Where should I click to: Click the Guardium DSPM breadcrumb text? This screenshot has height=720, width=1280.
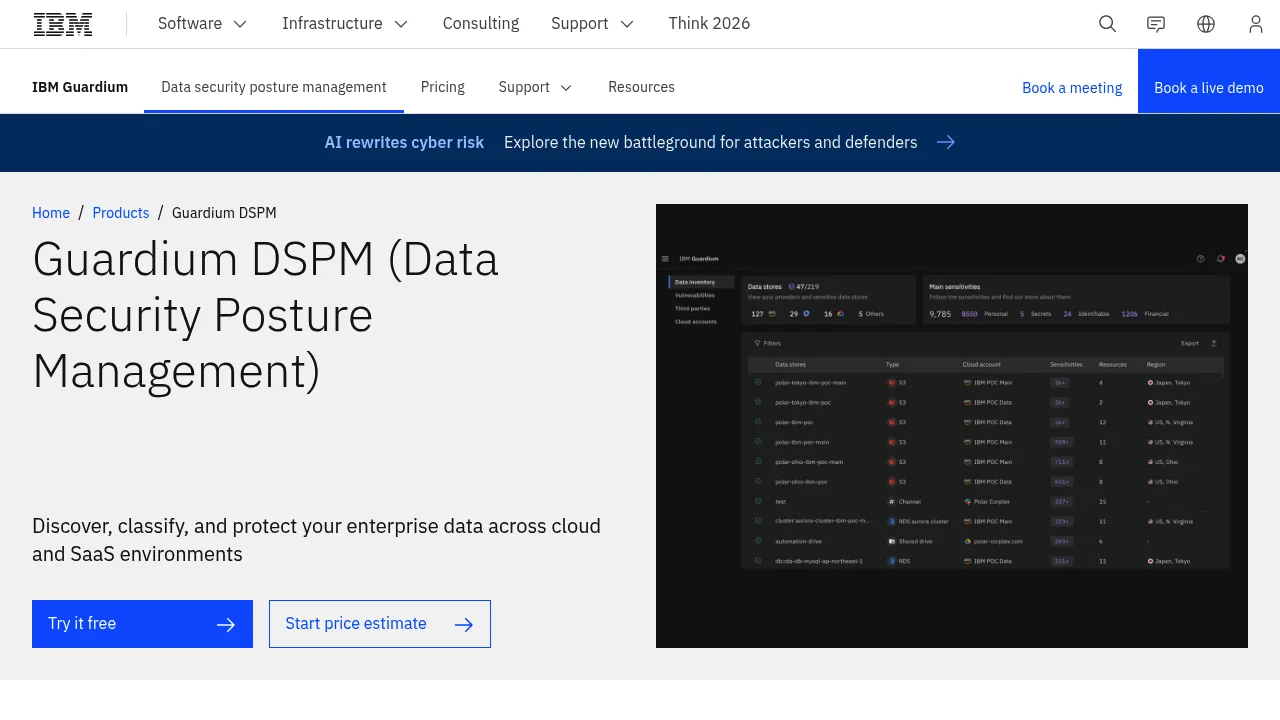click(x=224, y=213)
